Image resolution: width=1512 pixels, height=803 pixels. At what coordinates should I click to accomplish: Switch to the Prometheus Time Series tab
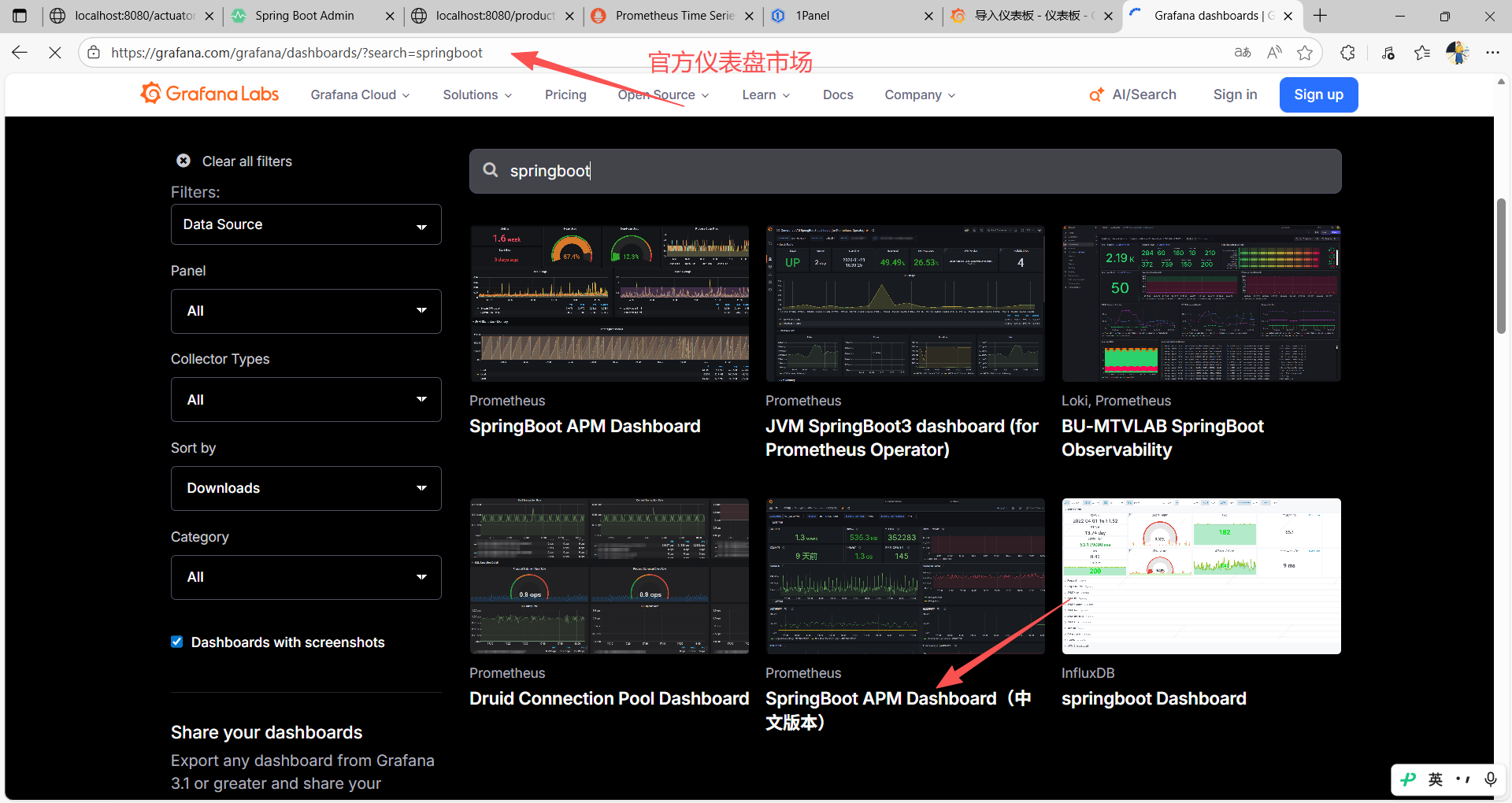pos(674,16)
